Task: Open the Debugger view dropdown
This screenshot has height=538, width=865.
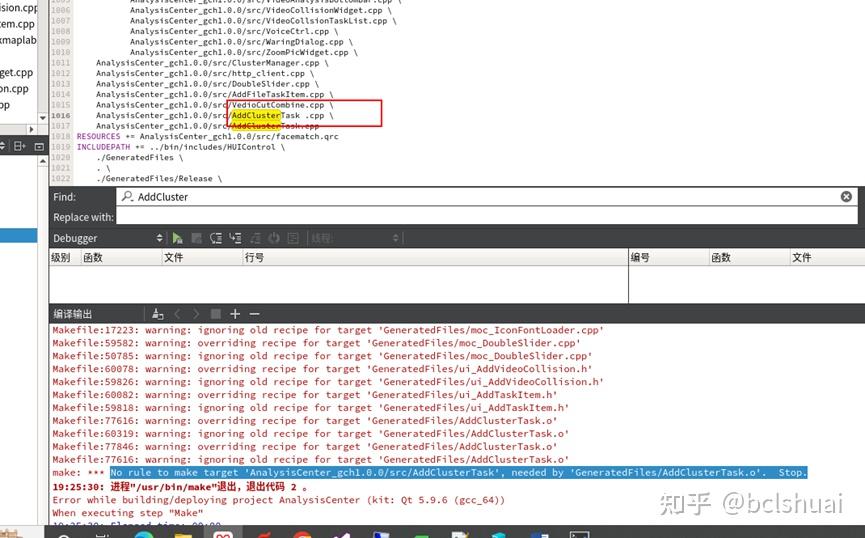Action: (x=106, y=238)
